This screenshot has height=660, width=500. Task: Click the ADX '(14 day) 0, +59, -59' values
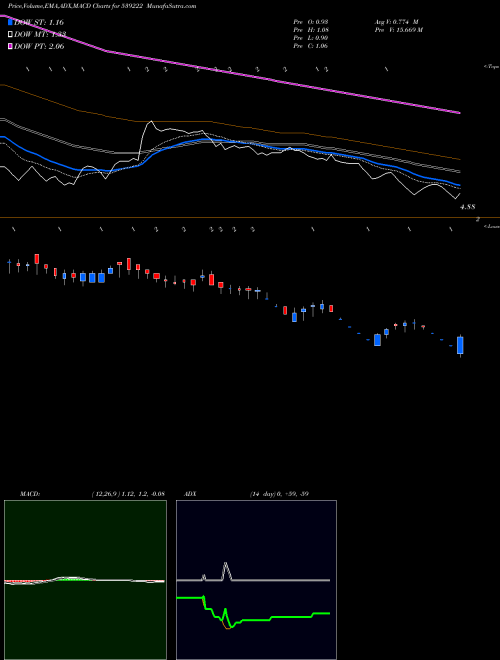[279, 494]
